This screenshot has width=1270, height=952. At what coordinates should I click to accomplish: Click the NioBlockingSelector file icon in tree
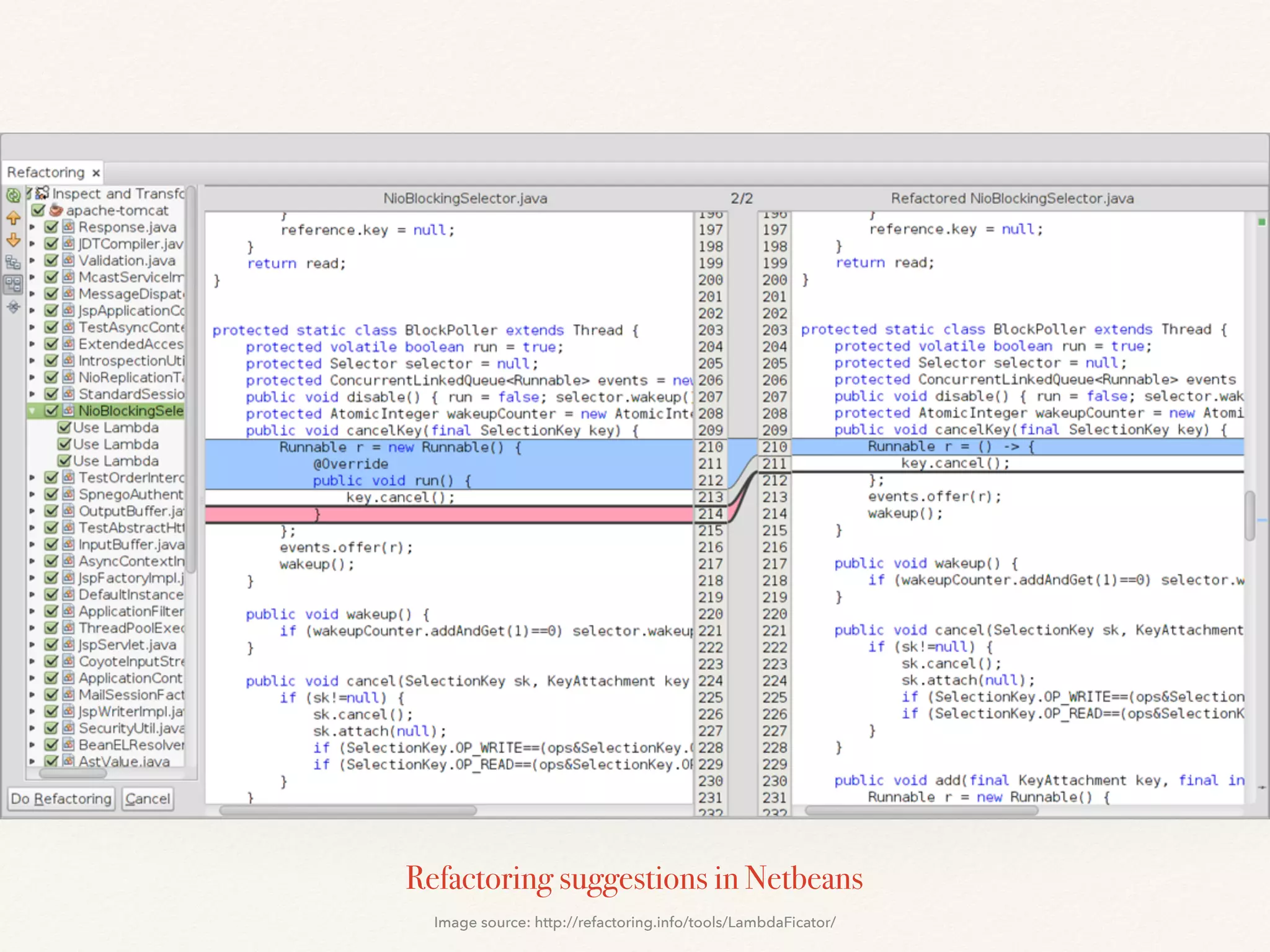coord(68,411)
